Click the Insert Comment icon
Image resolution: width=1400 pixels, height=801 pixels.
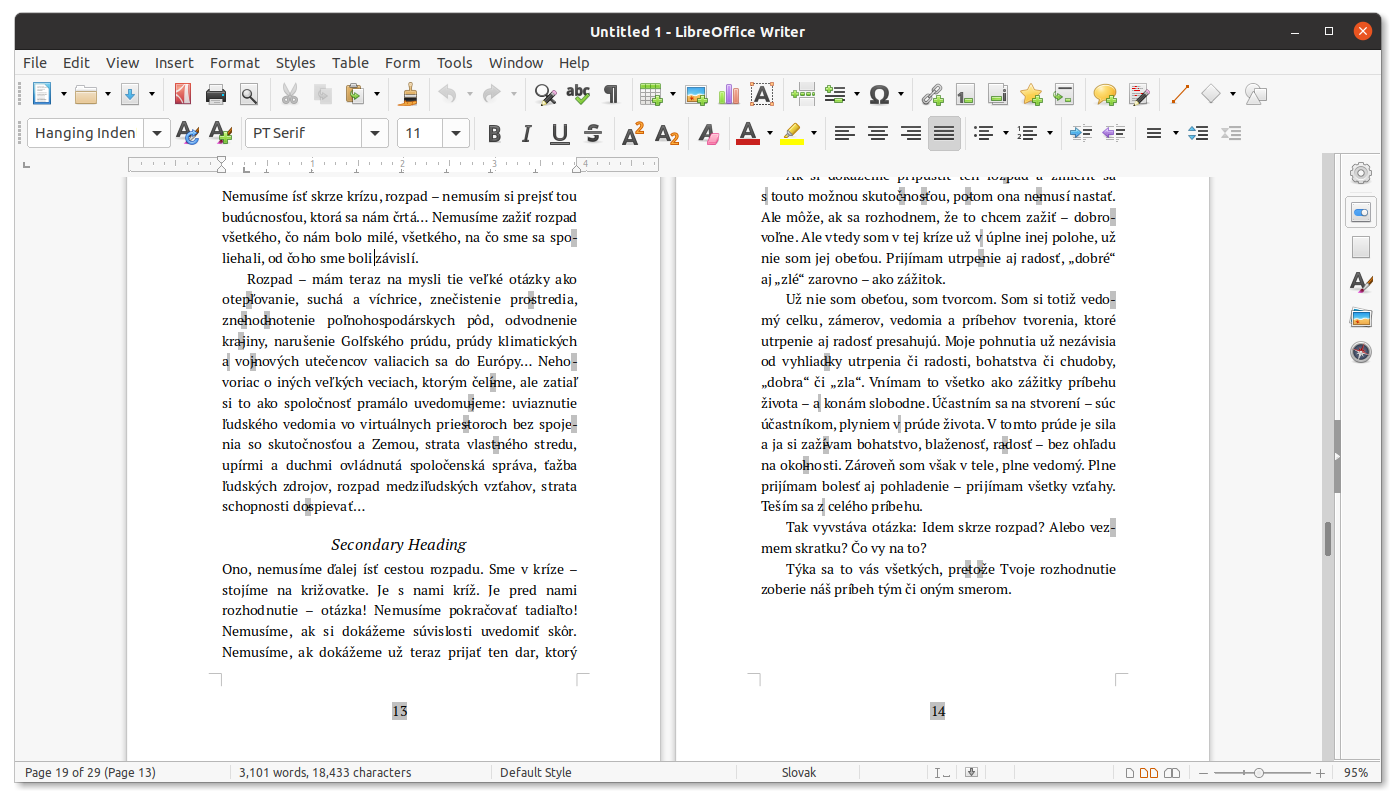[x=1104, y=95]
